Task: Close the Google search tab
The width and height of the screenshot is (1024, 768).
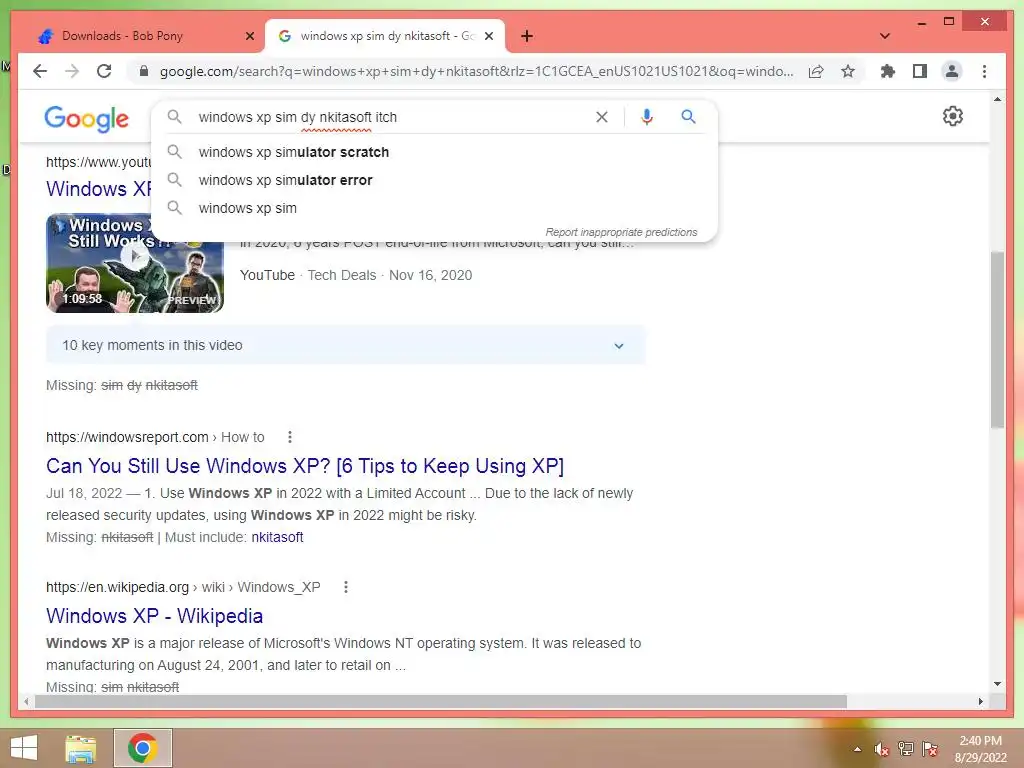Action: [488, 36]
